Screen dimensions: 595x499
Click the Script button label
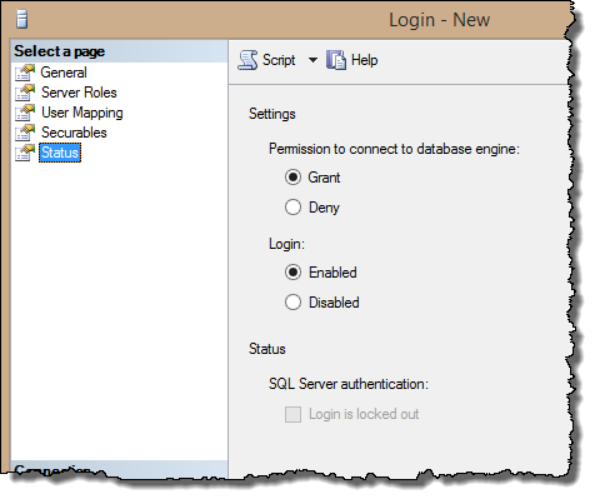pos(279,60)
